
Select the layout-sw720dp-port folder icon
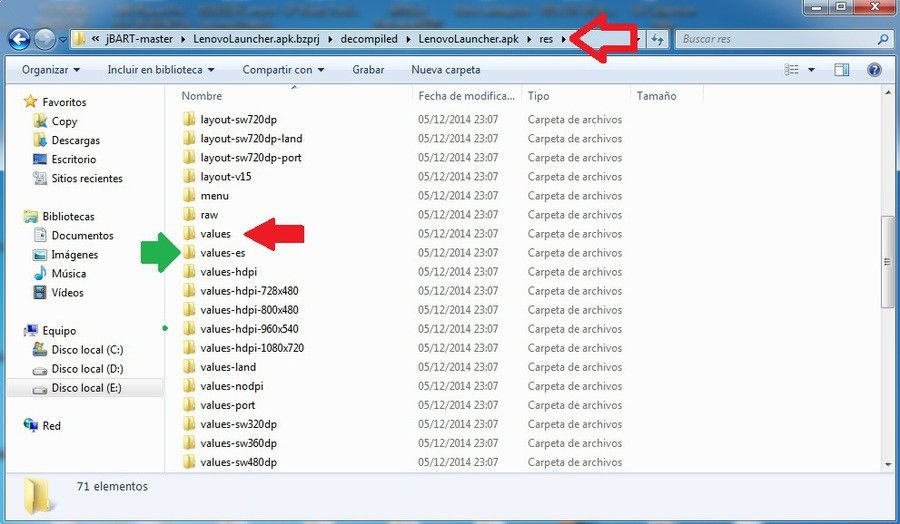[x=189, y=157]
